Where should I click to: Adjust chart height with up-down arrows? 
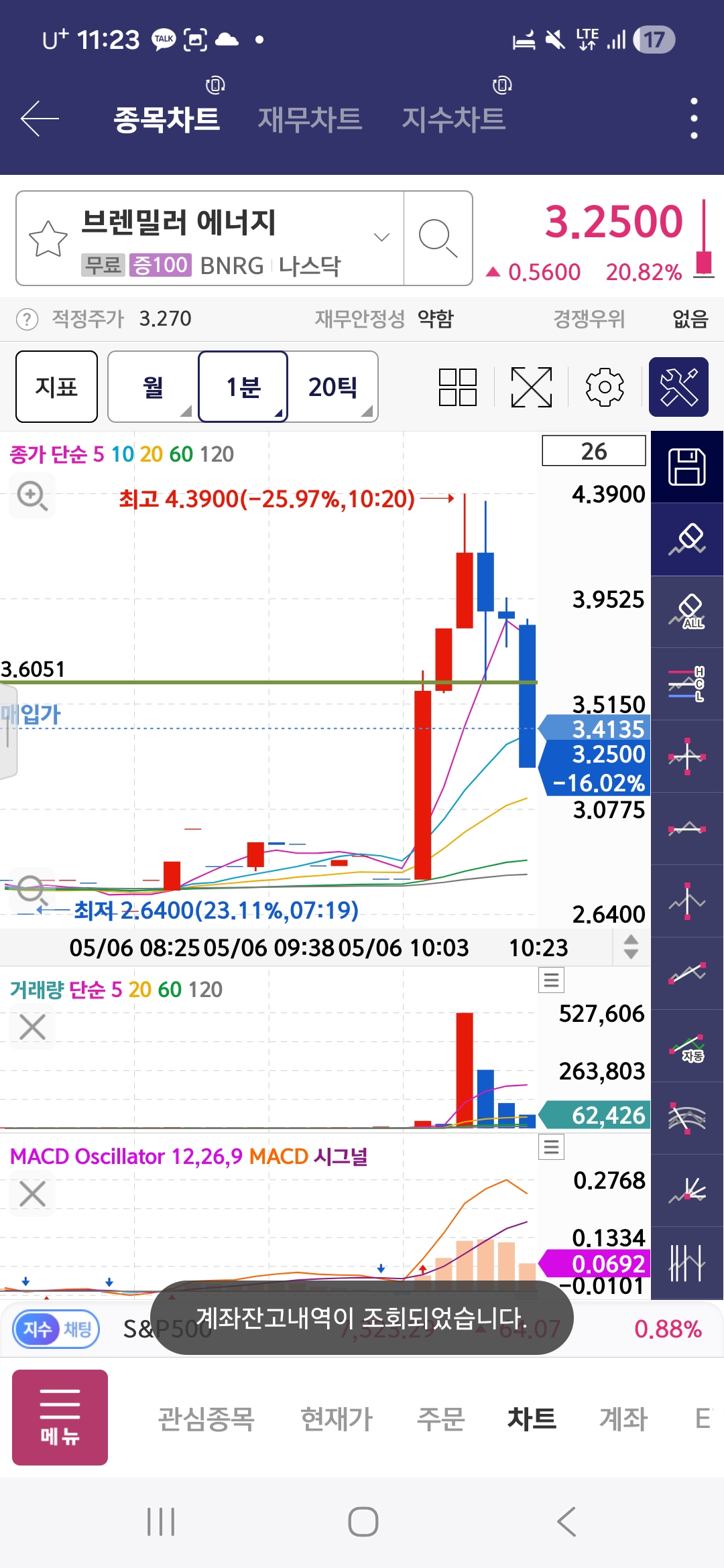(x=631, y=947)
